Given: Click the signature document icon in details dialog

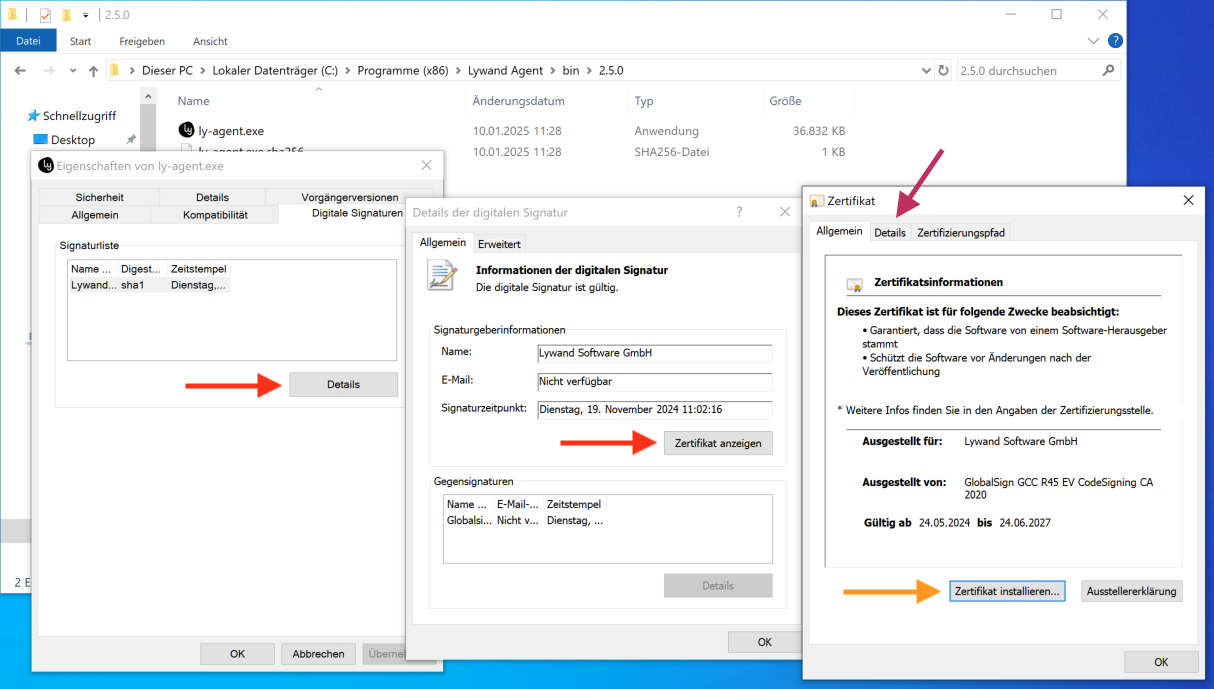Looking at the screenshot, I should click(442, 275).
